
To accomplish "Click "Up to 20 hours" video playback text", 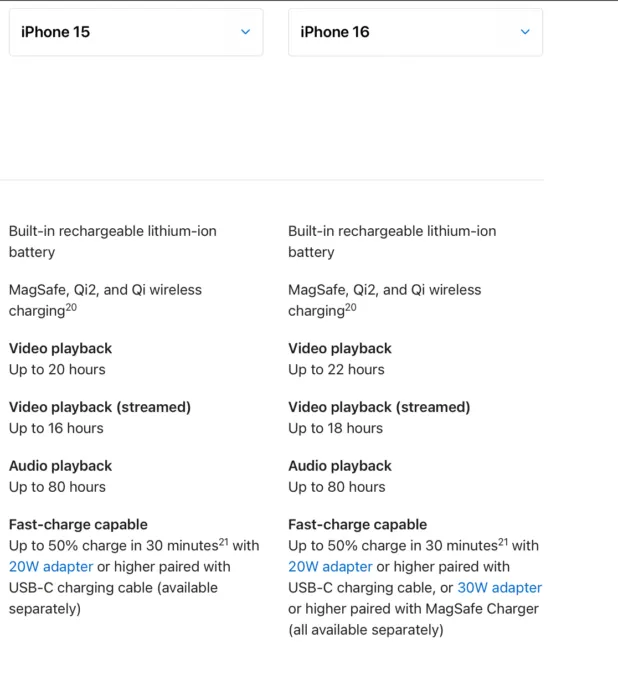I will click(57, 370).
